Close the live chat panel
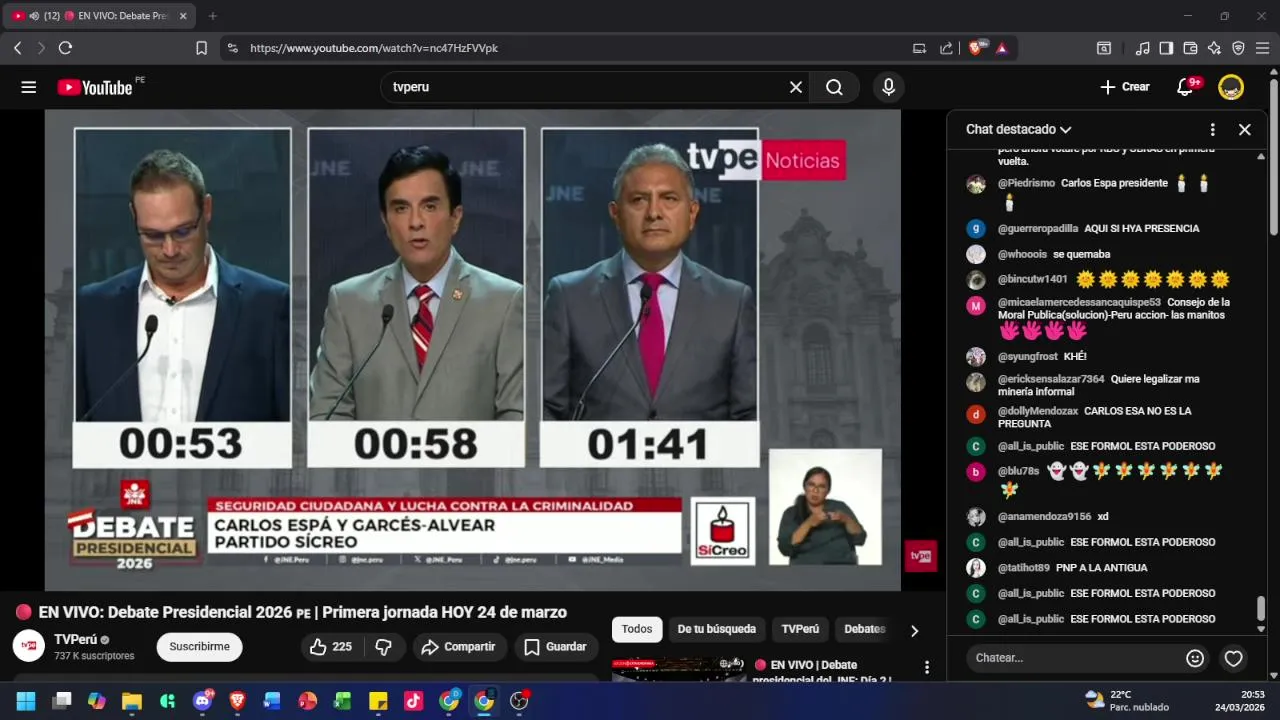1280x720 pixels. (1245, 129)
